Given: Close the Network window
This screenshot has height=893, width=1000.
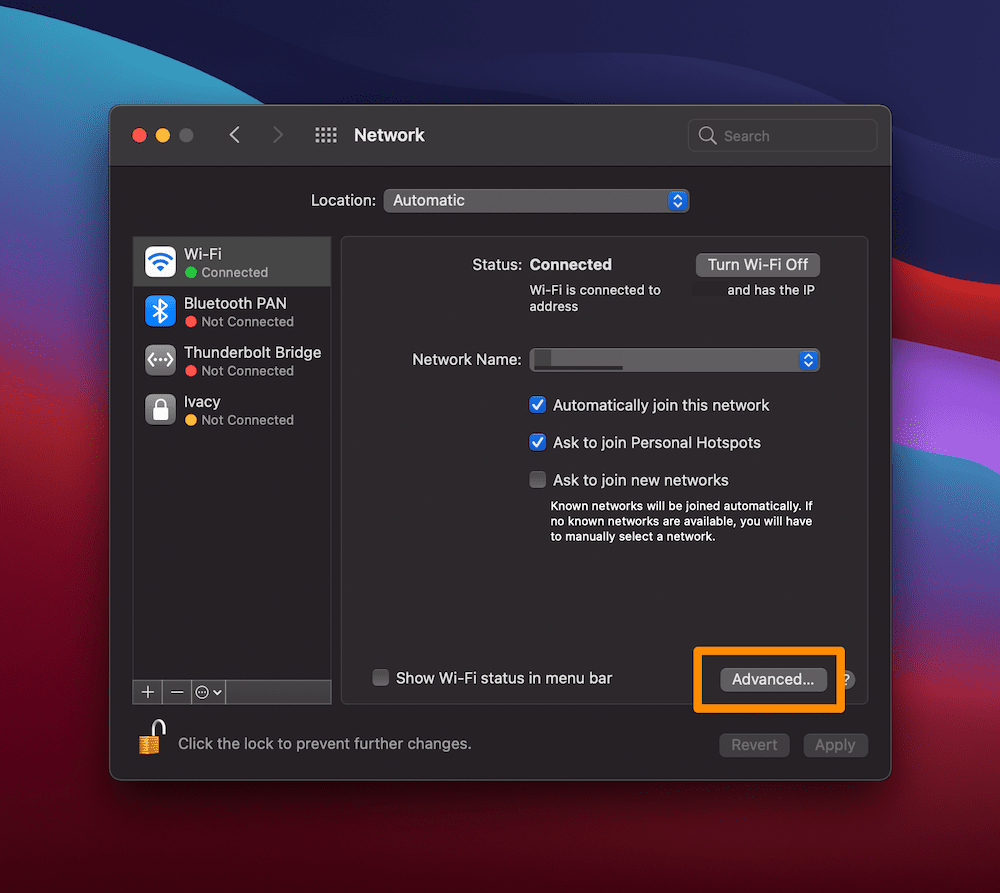Looking at the screenshot, I should coord(139,135).
